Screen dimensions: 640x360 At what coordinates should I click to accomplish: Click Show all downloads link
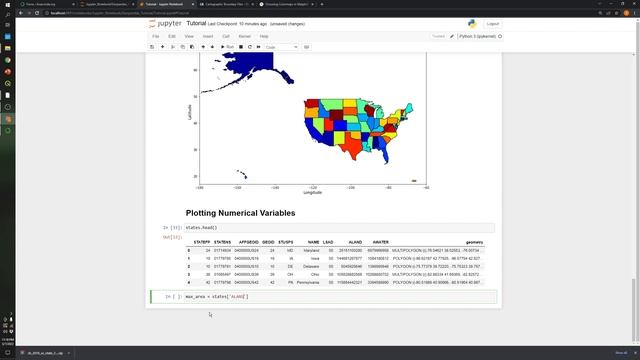coord(621,353)
